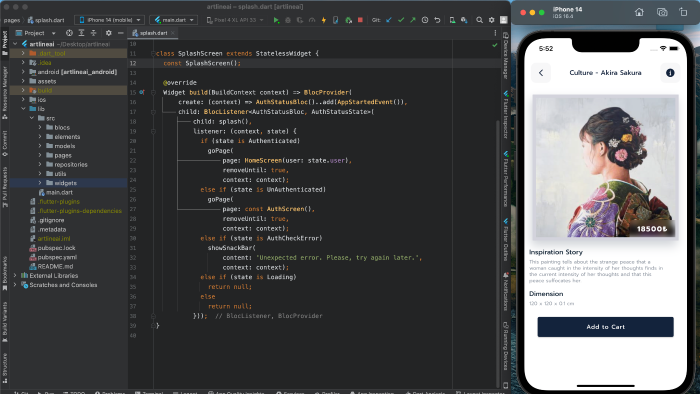Rotate the iPhone simulator device
The image size is (700, 394).
[x=683, y=12]
